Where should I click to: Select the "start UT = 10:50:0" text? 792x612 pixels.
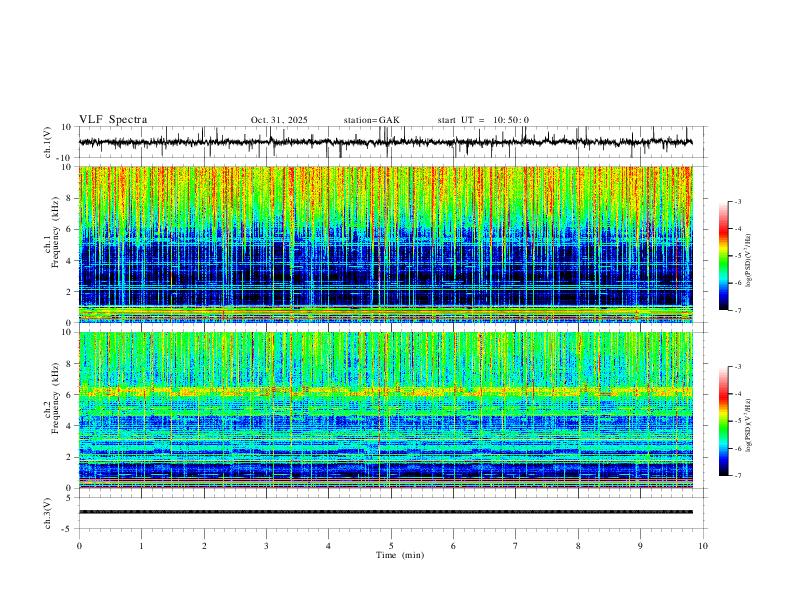coord(483,120)
